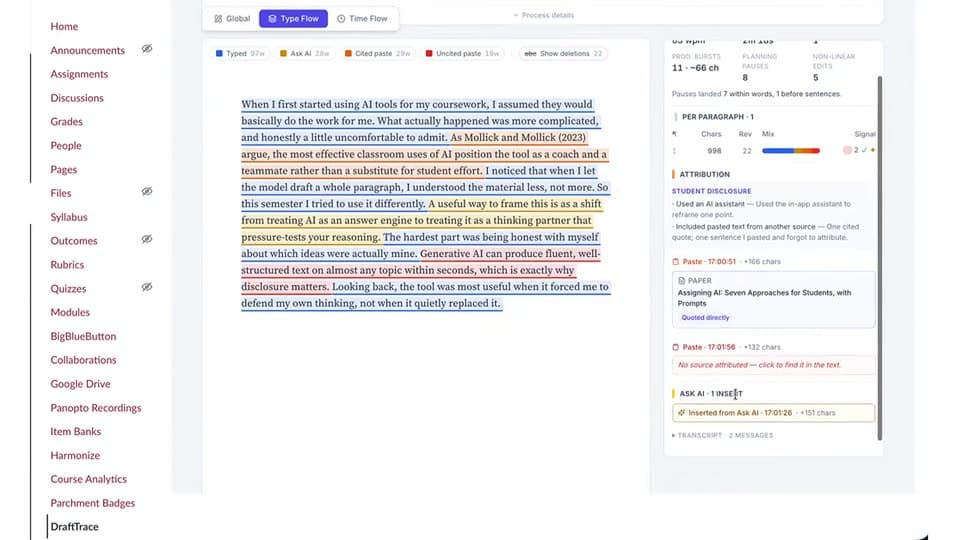Click the Type Flow layers icon

(x=272, y=19)
